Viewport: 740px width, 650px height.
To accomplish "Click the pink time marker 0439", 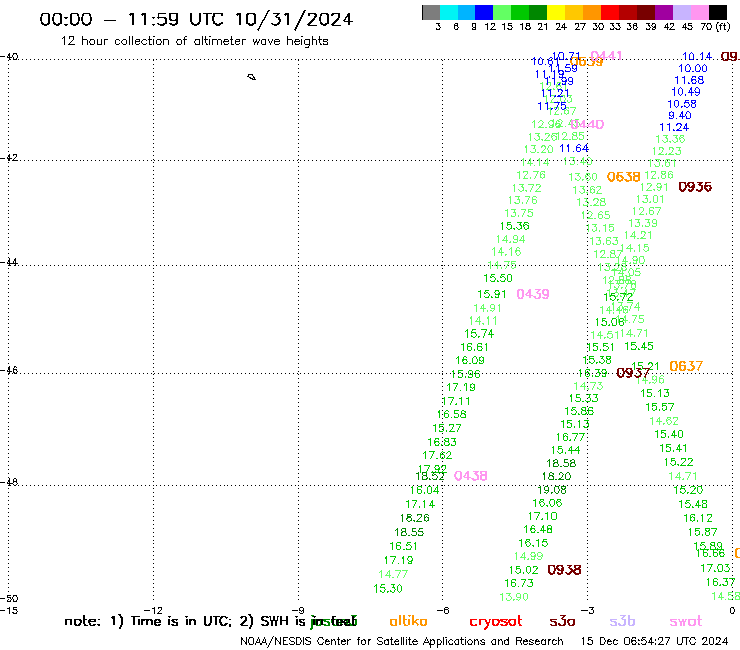I will 533,294.
